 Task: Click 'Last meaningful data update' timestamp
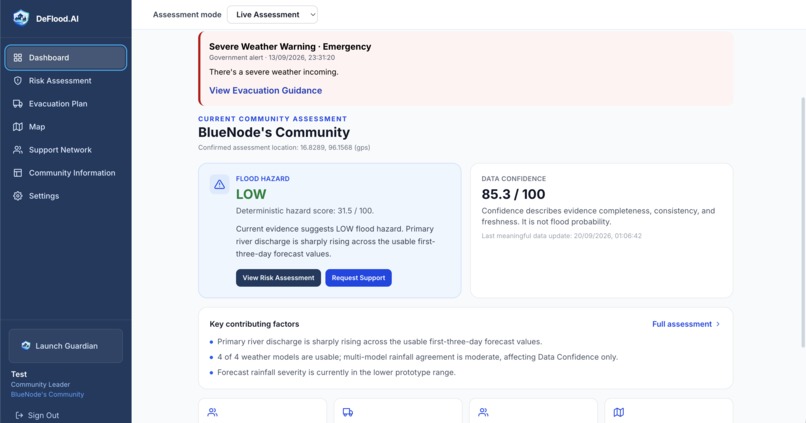(x=561, y=236)
